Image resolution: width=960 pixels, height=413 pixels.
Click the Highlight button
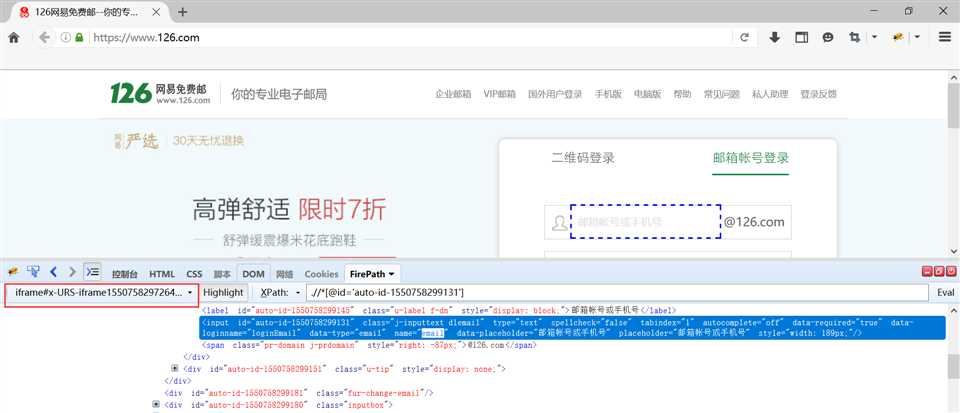pyautogui.click(x=223, y=293)
